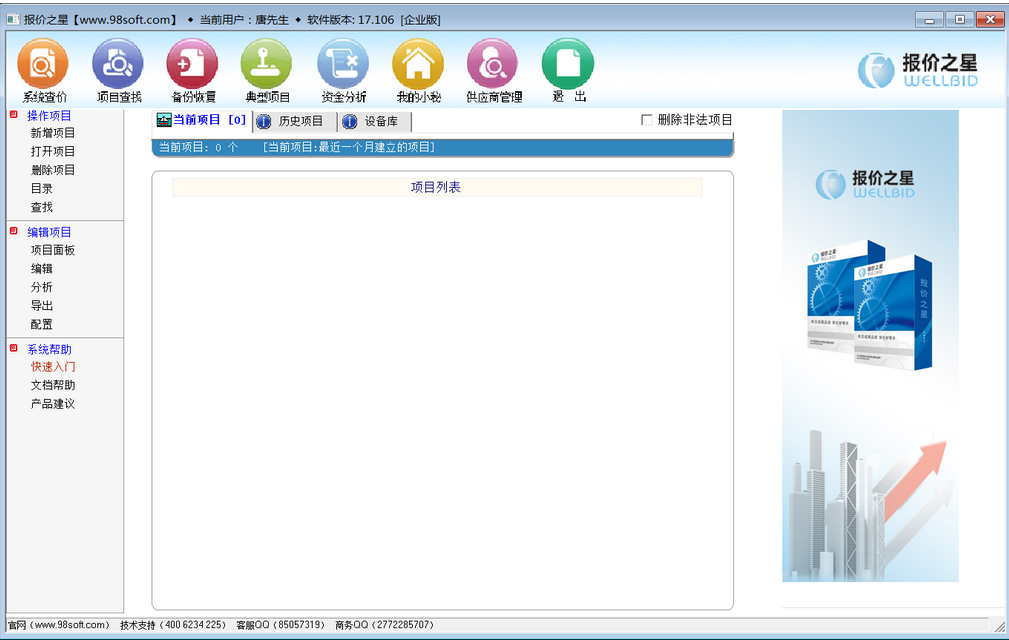This screenshot has height=640, width=1009.
Task: Click the red icon beside 编辑项目
Action: (14, 231)
